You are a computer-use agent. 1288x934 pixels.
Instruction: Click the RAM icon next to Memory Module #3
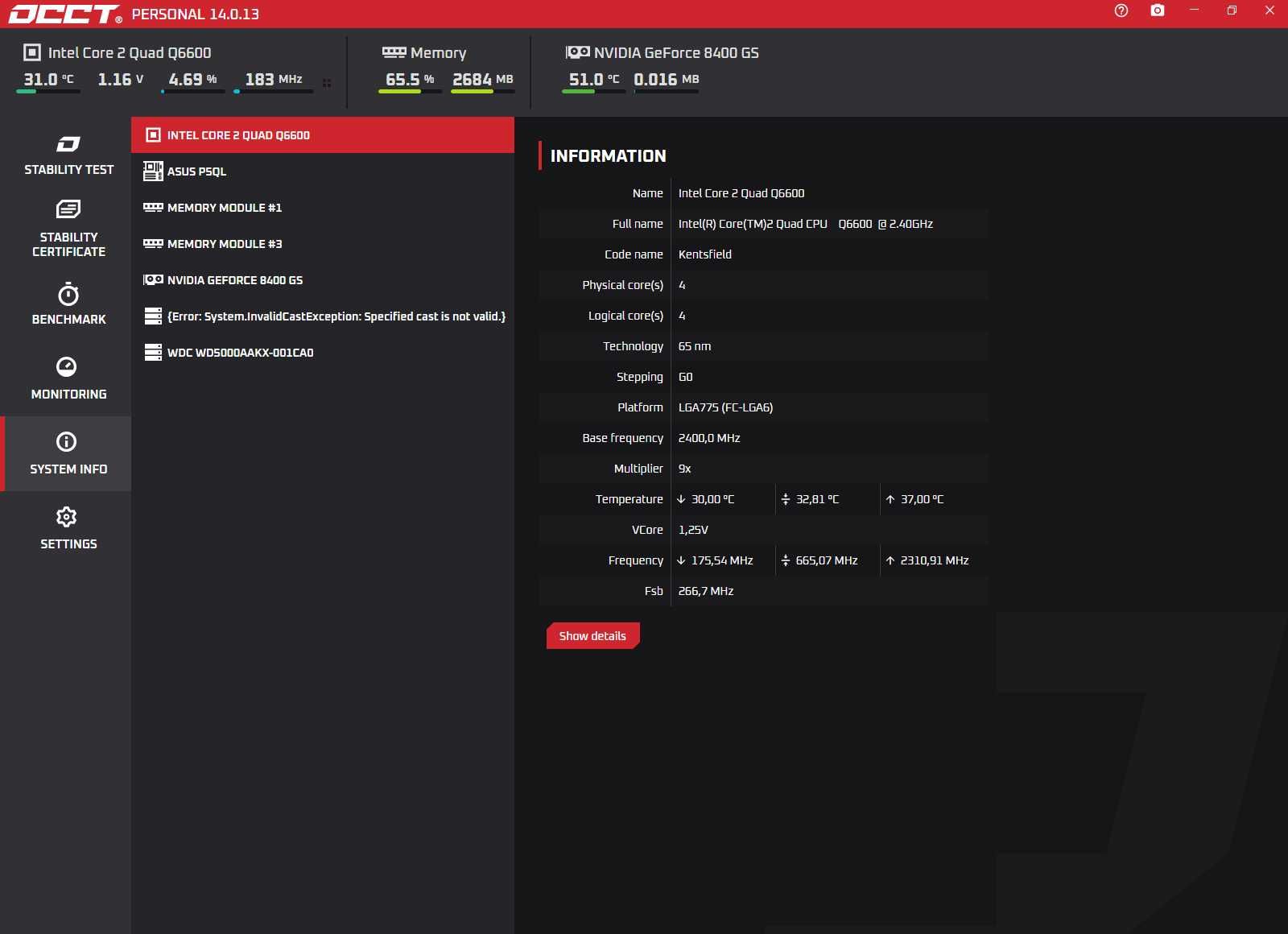pos(153,243)
